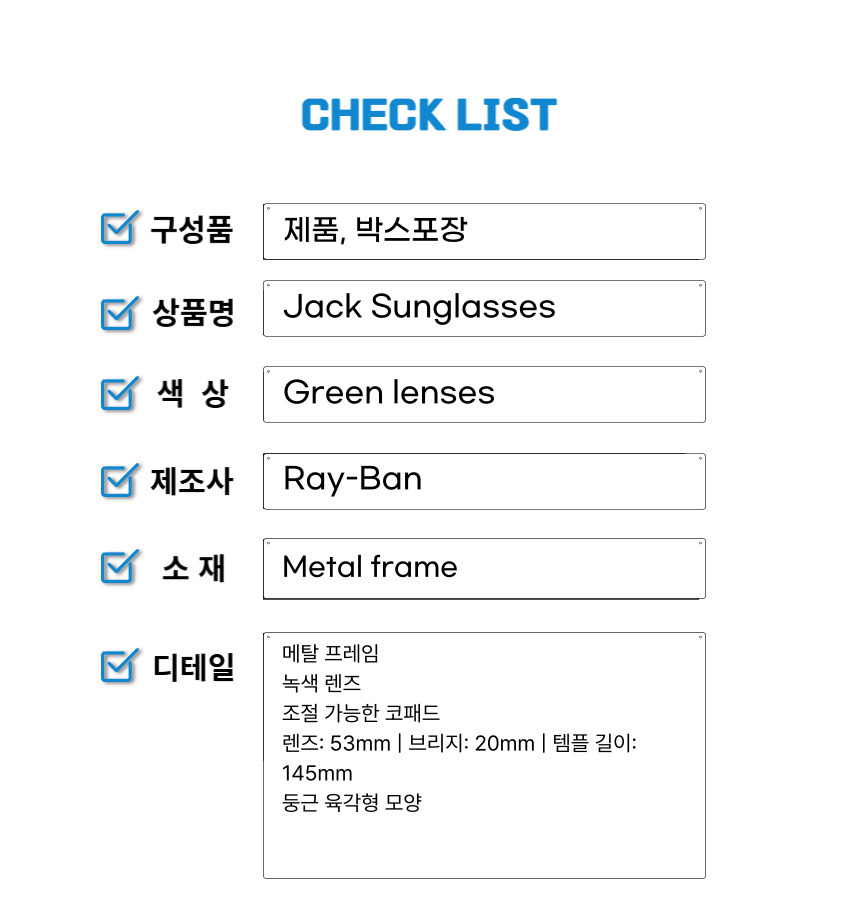Toggle the 디테일 checkbox
Image resolution: width=860 pixels, height=900 pixels.
click(x=119, y=665)
